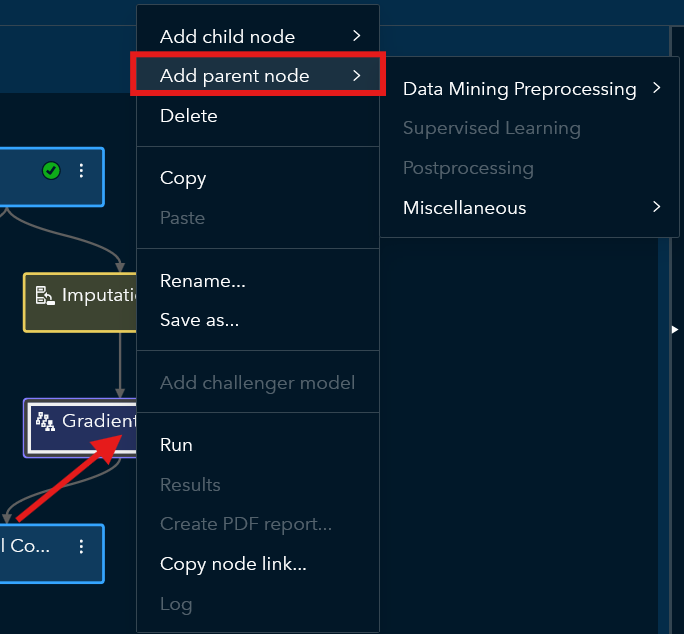Select Rename... from the context menu
This screenshot has height=634, width=684.
tap(203, 281)
